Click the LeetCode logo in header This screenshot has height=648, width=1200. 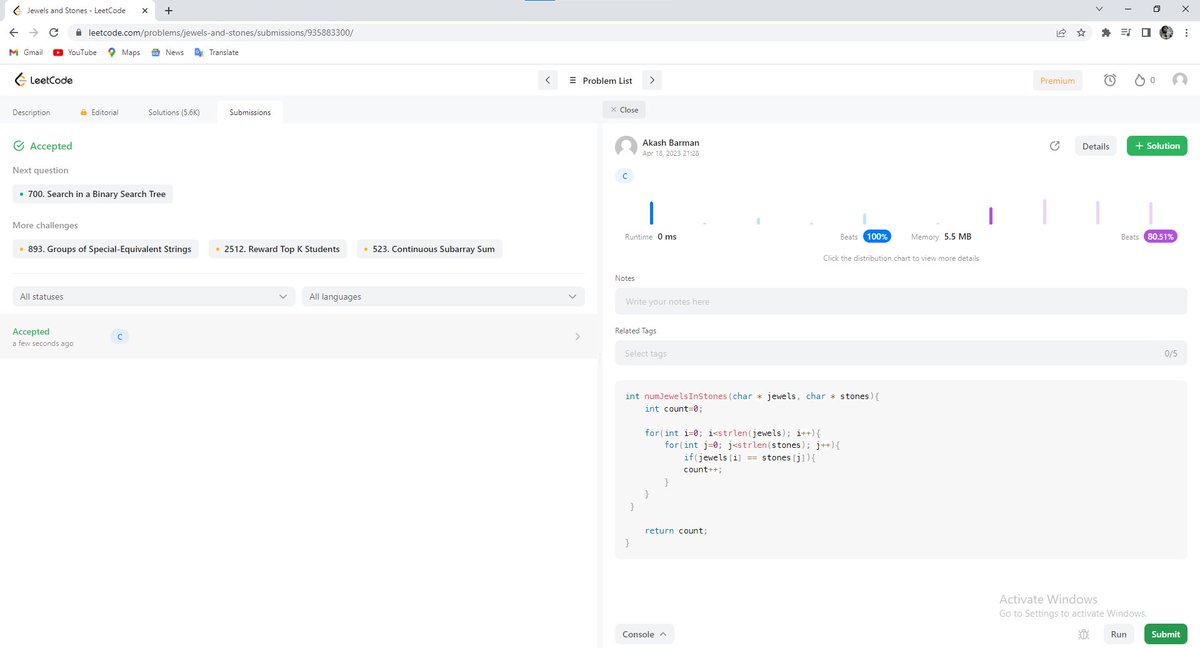click(x=43, y=80)
